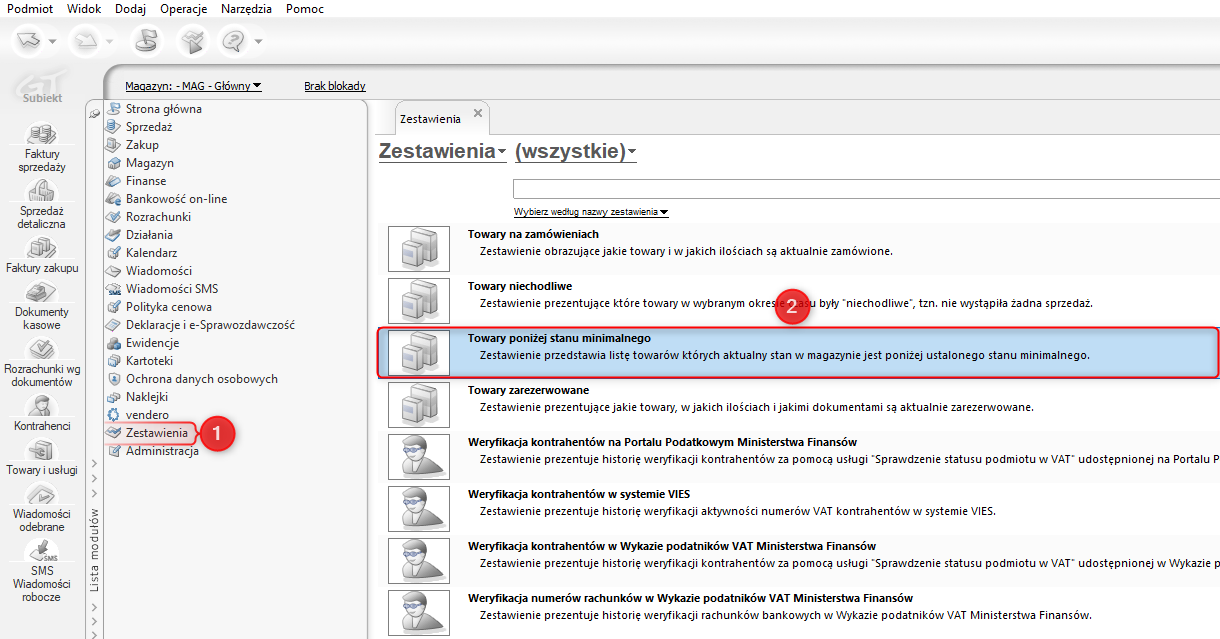This screenshot has width=1220, height=639.
Task: Open the Faktury zakupu shortcut icon
Action: 42,247
